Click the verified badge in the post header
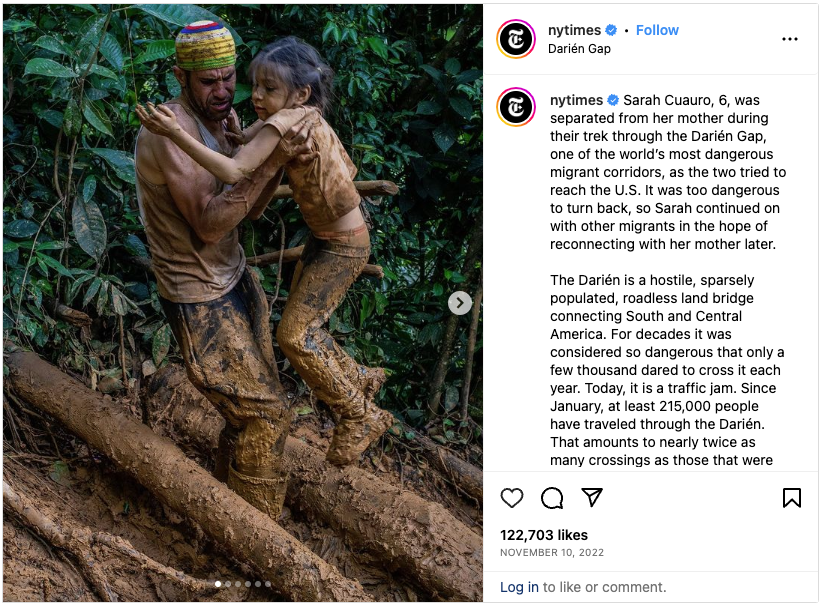The height and width of the screenshot is (608, 823). click(x=611, y=30)
